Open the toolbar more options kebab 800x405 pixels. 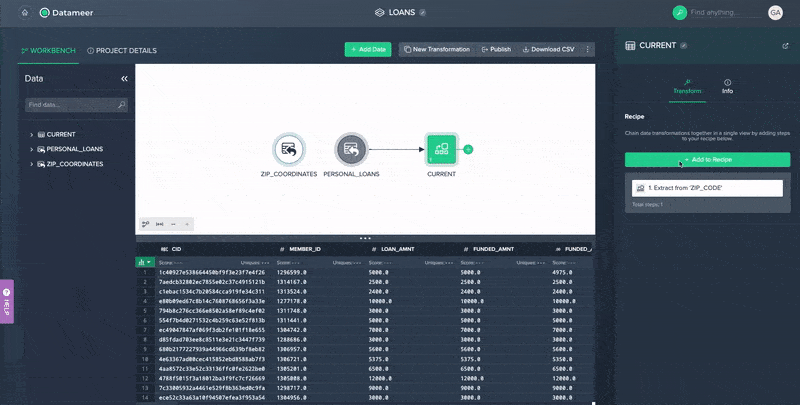pyautogui.click(x=587, y=49)
